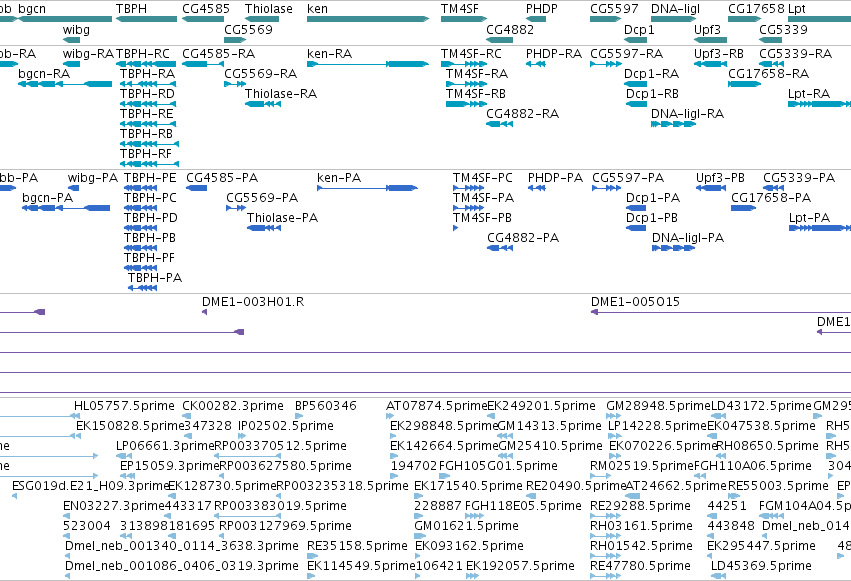This screenshot has width=851, height=581.
Task: Click the RE35158.5prime EST label
Action: [x=357, y=546]
